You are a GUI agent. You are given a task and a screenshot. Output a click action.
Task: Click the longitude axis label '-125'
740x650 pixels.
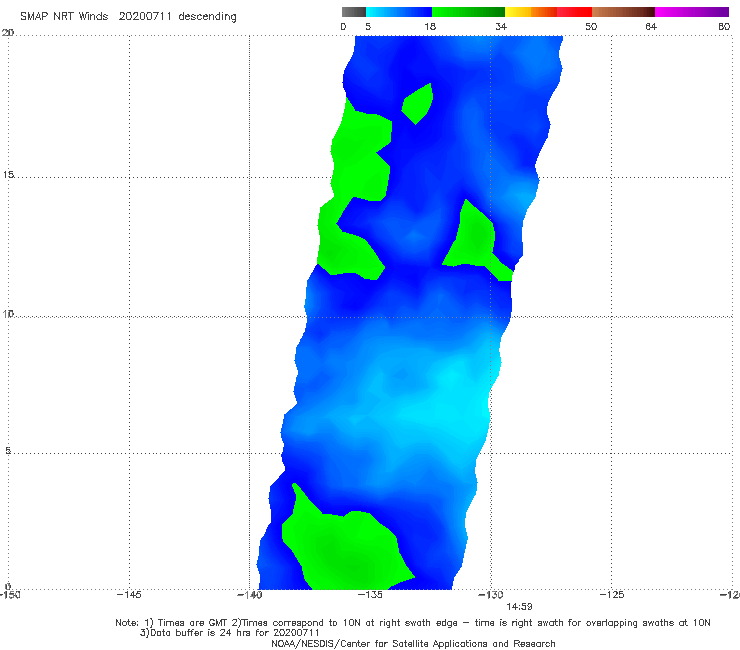click(612, 594)
